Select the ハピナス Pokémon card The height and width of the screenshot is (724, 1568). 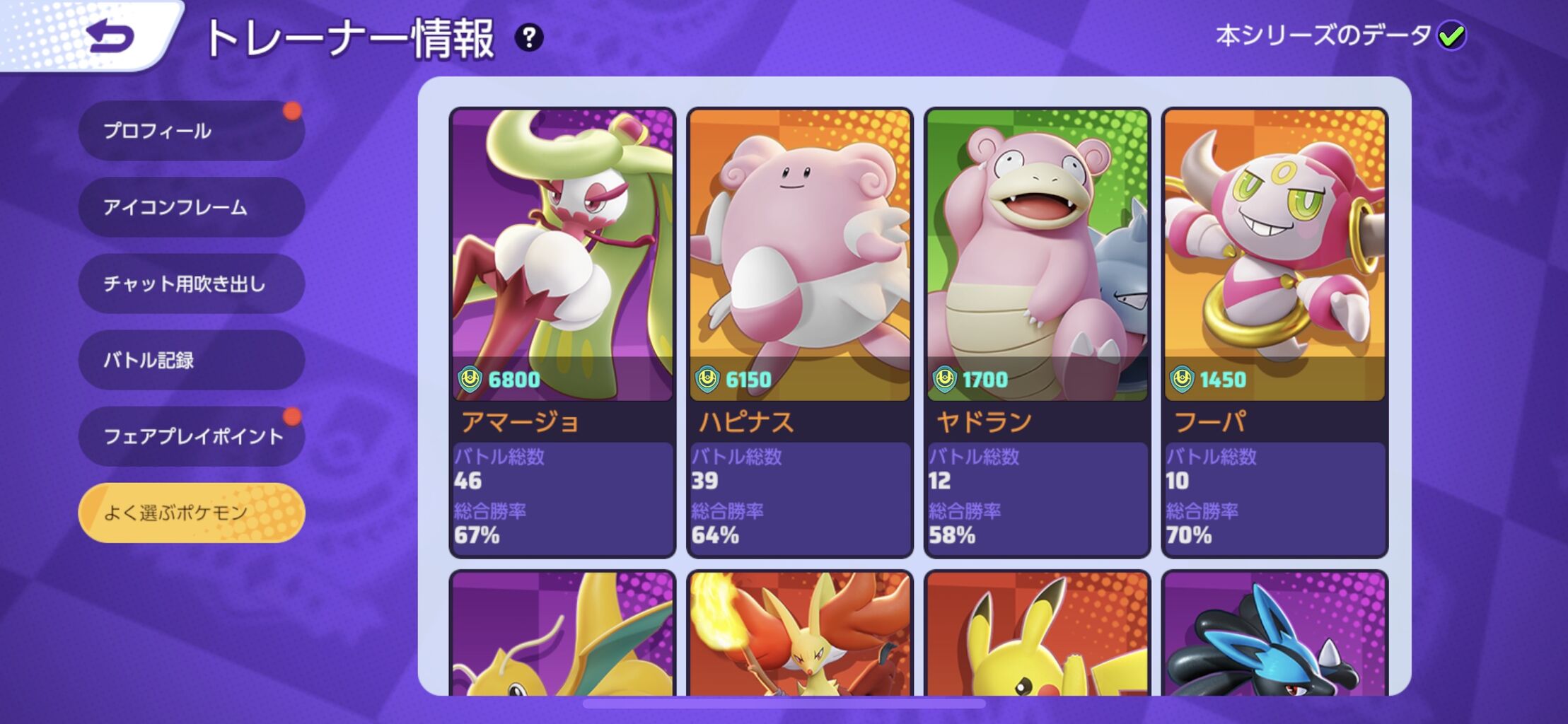point(800,332)
